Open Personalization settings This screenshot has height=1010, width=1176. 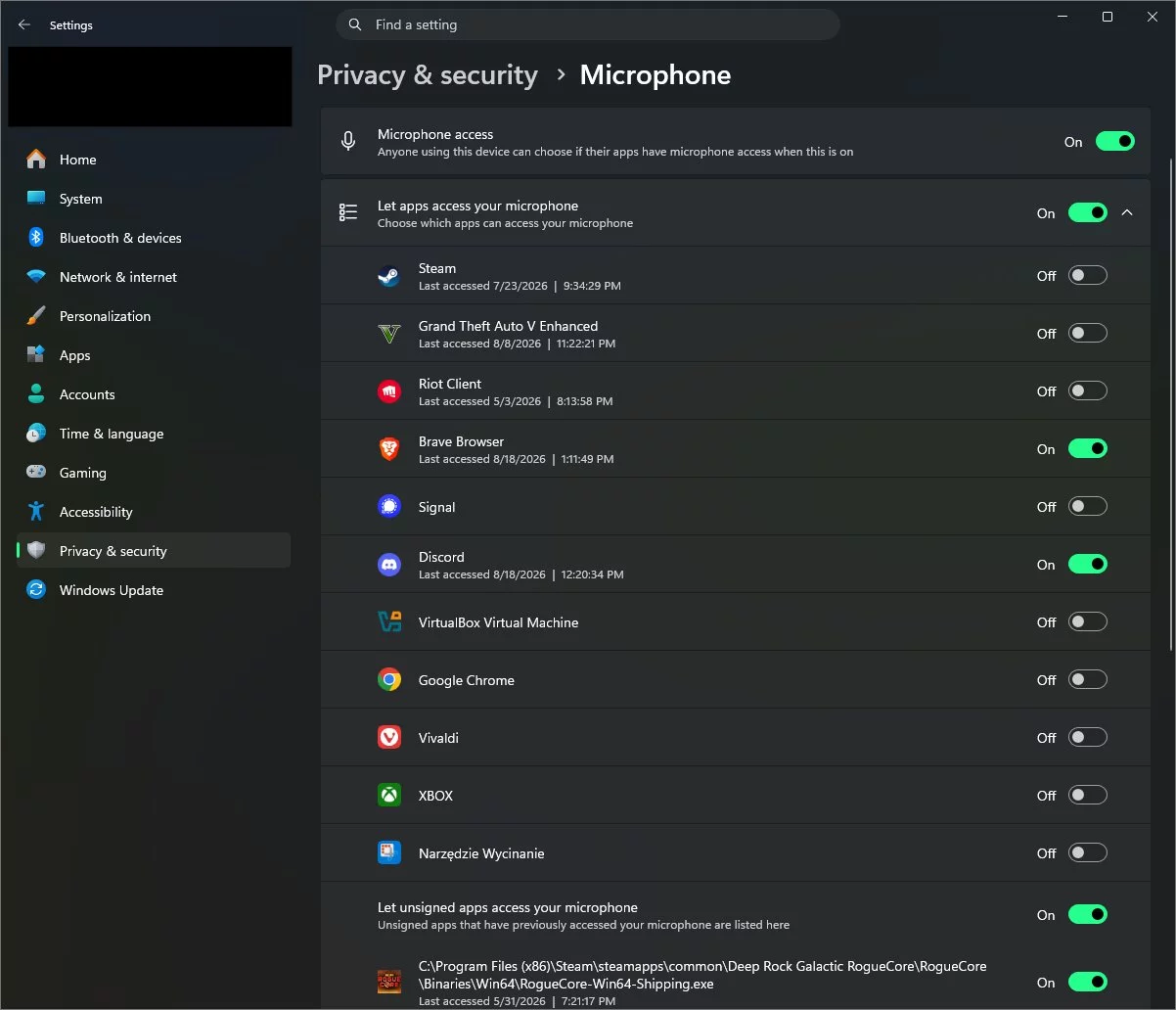tap(154, 316)
